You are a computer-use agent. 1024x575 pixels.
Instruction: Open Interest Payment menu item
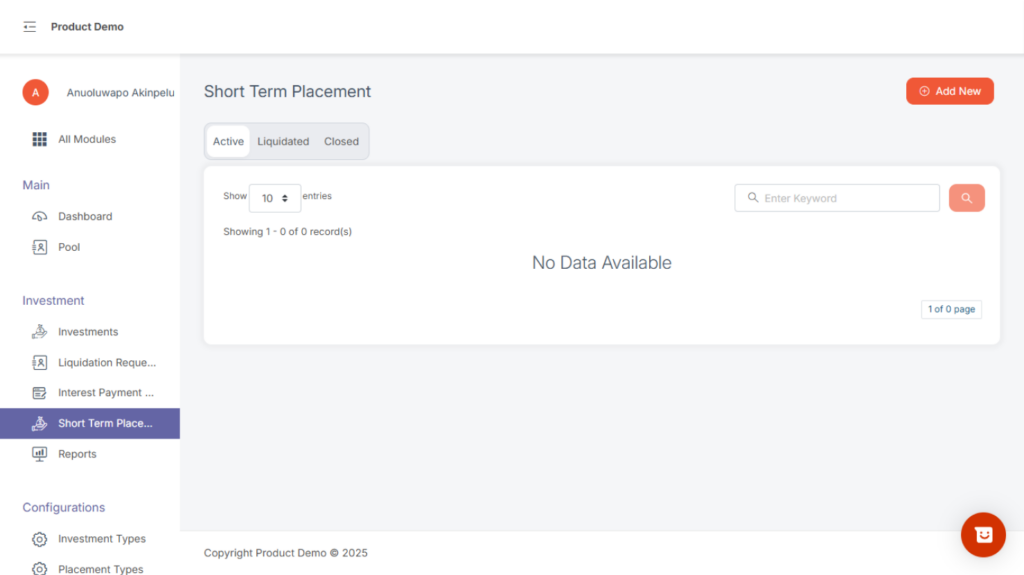106,393
